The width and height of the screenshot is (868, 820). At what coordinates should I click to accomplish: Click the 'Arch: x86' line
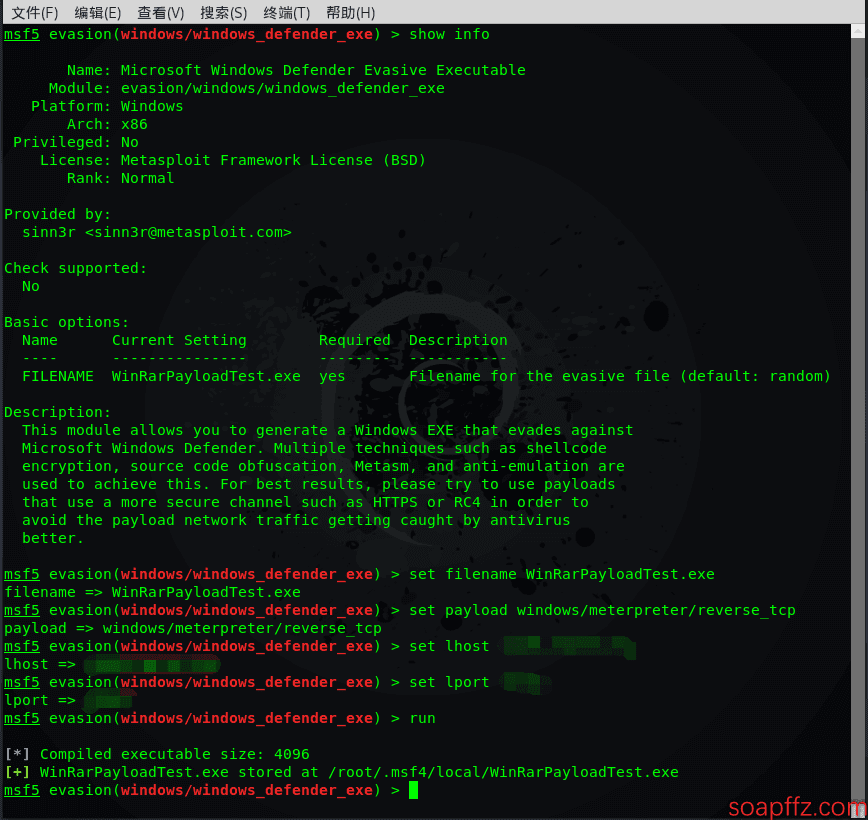pos(107,125)
